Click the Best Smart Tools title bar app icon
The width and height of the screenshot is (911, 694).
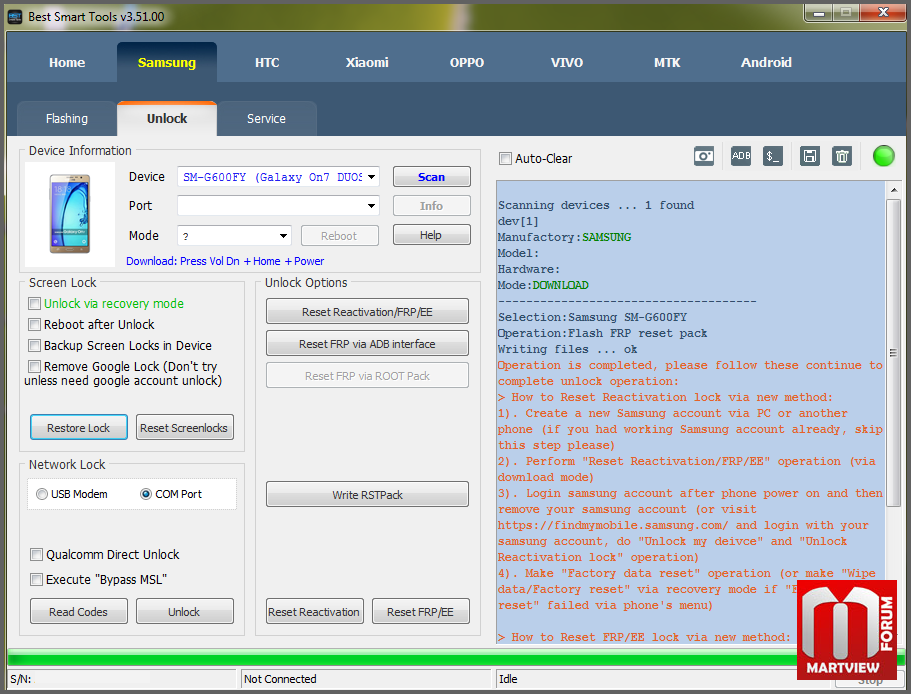coord(15,17)
